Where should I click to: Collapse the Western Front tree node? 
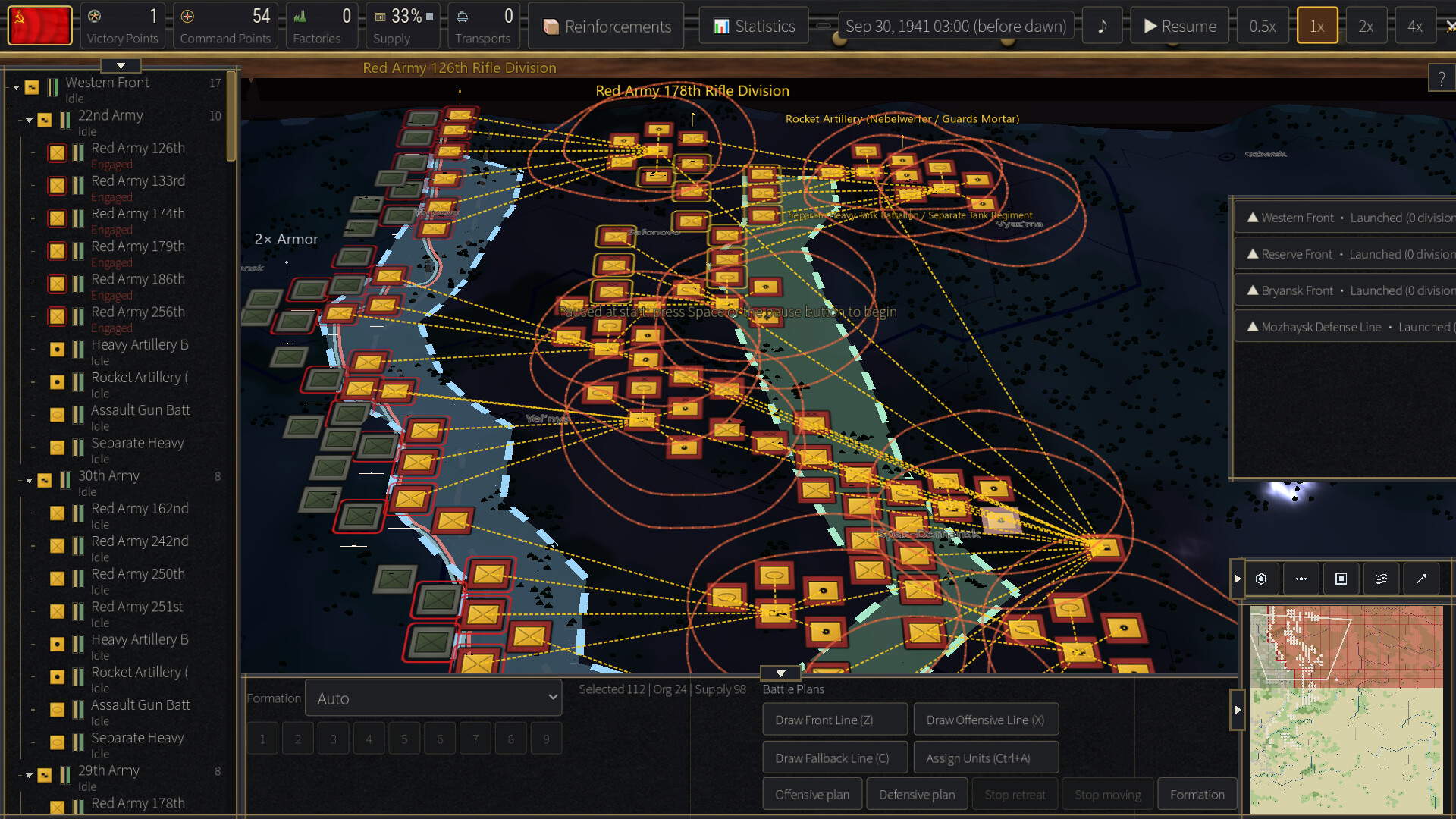tap(16, 87)
